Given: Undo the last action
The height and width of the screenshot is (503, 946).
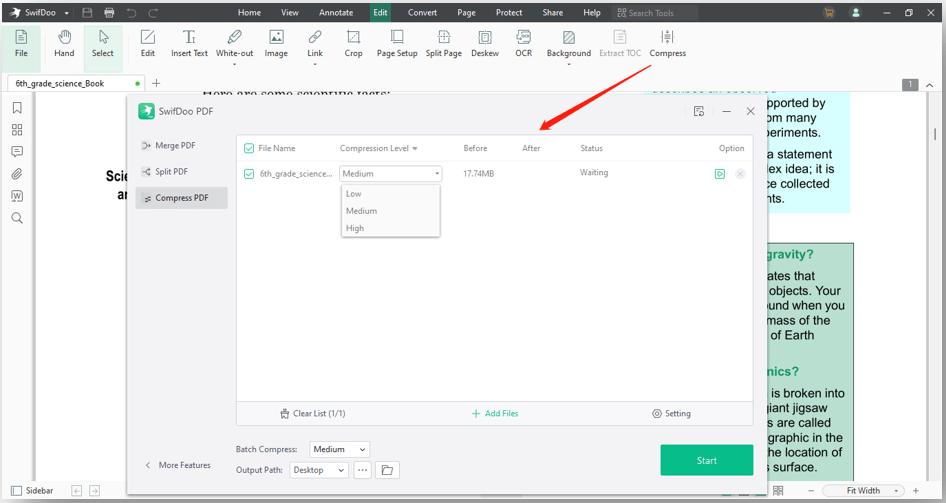Looking at the screenshot, I should [x=132, y=13].
